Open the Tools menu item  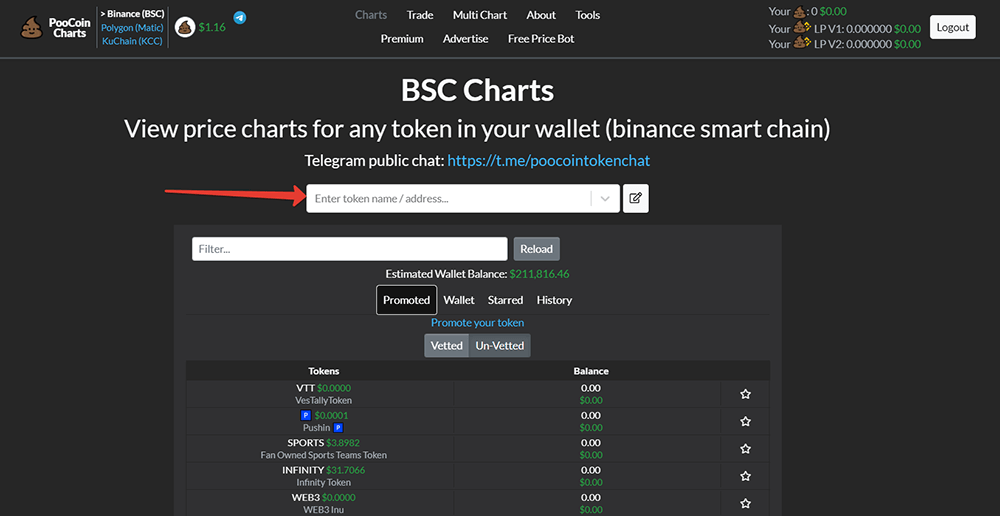point(587,15)
